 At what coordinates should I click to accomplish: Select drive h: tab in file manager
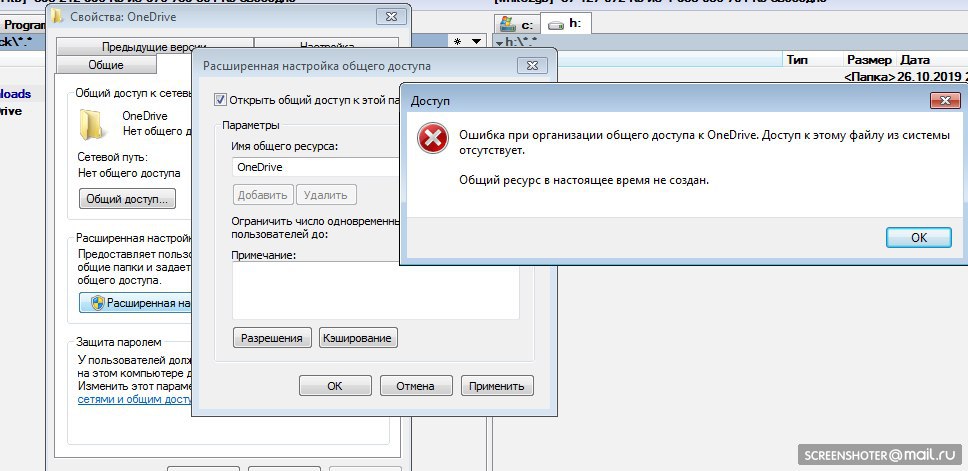[x=566, y=25]
